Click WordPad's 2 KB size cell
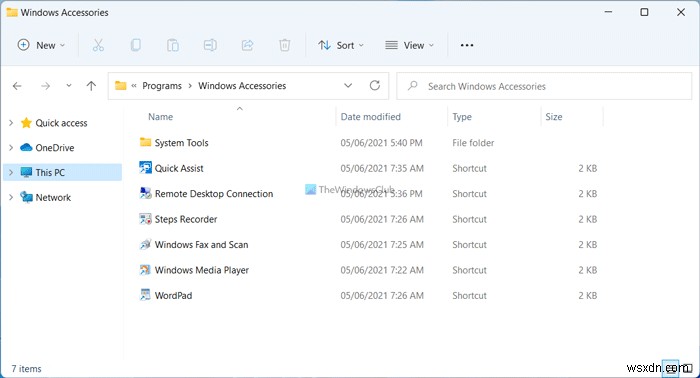 [588, 295]
